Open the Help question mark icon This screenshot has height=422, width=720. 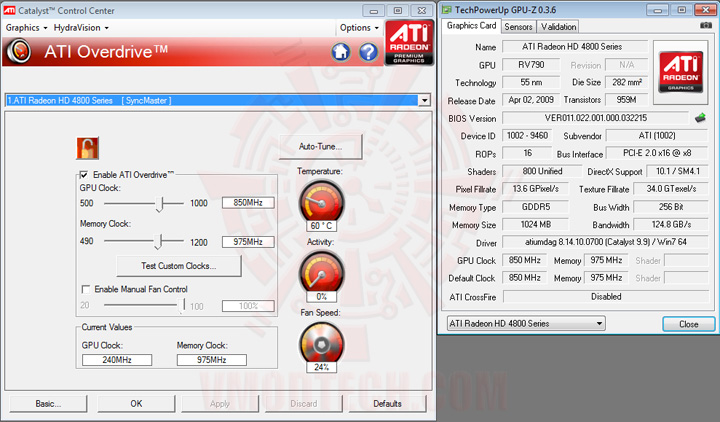[x=368, y=52]
